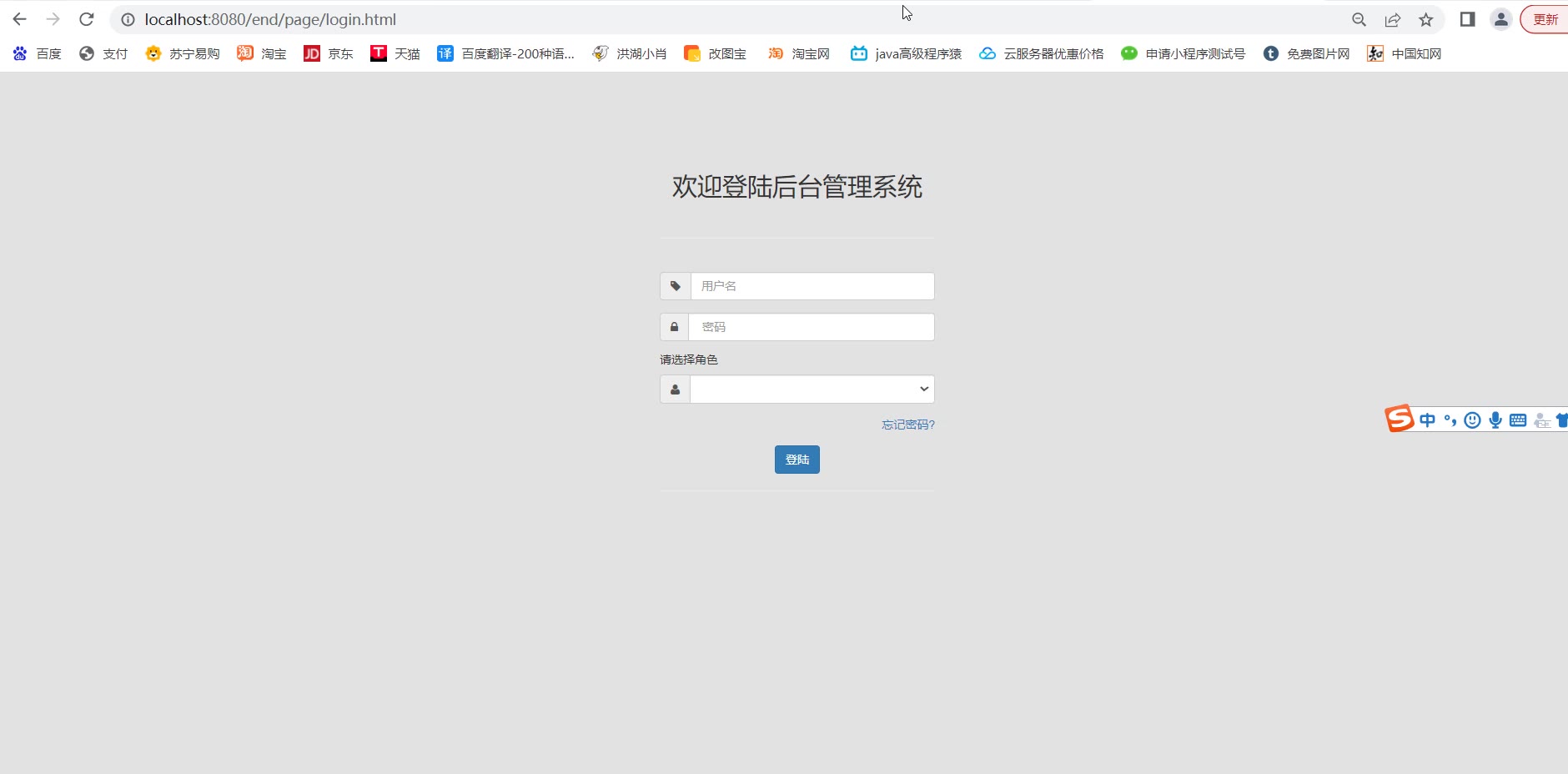Click the Sogou input S logo
This screenshot has height=774, width=1568.
coord(1400,419)
